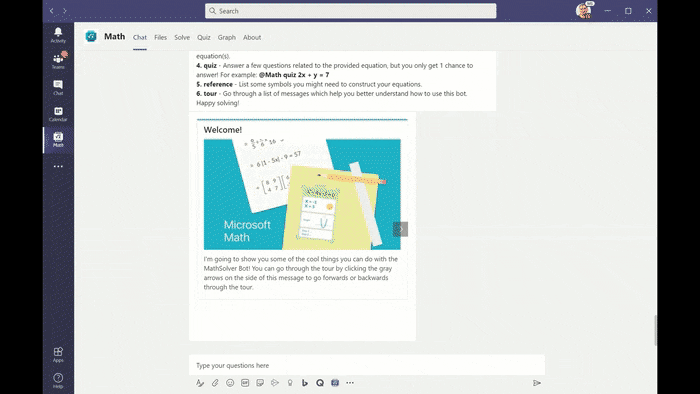The width and height of the screenshot is (700, 394).
Task: Send the message with arrow icon
Action: point(537,383)
